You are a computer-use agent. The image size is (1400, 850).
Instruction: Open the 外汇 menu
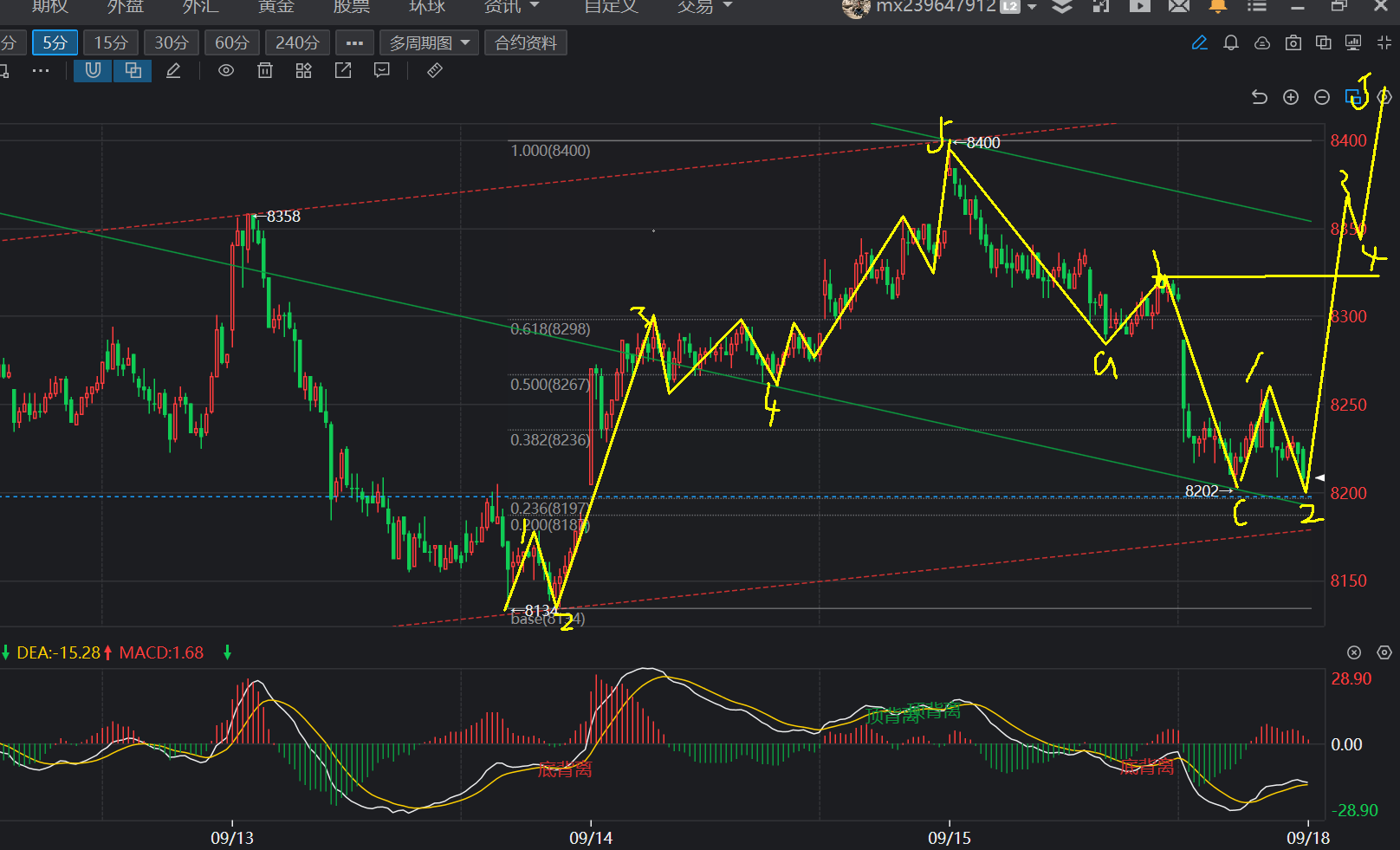tap(200, 7)
